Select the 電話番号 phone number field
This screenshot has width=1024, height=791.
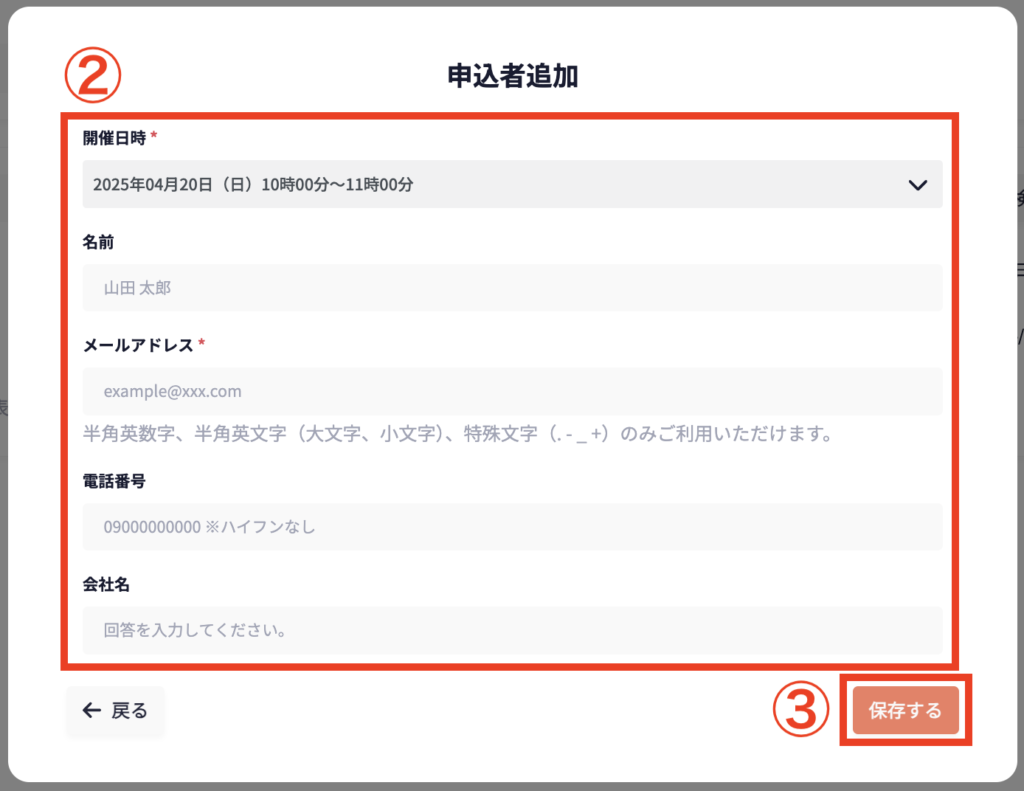(x=512, y=526)
